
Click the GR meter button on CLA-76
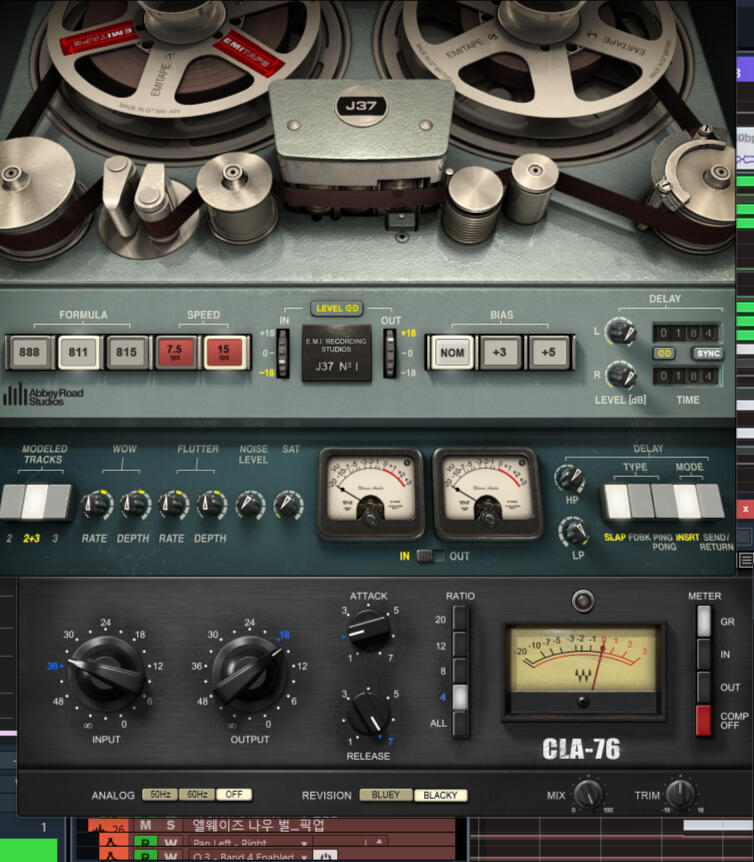(x=703, y=622)
